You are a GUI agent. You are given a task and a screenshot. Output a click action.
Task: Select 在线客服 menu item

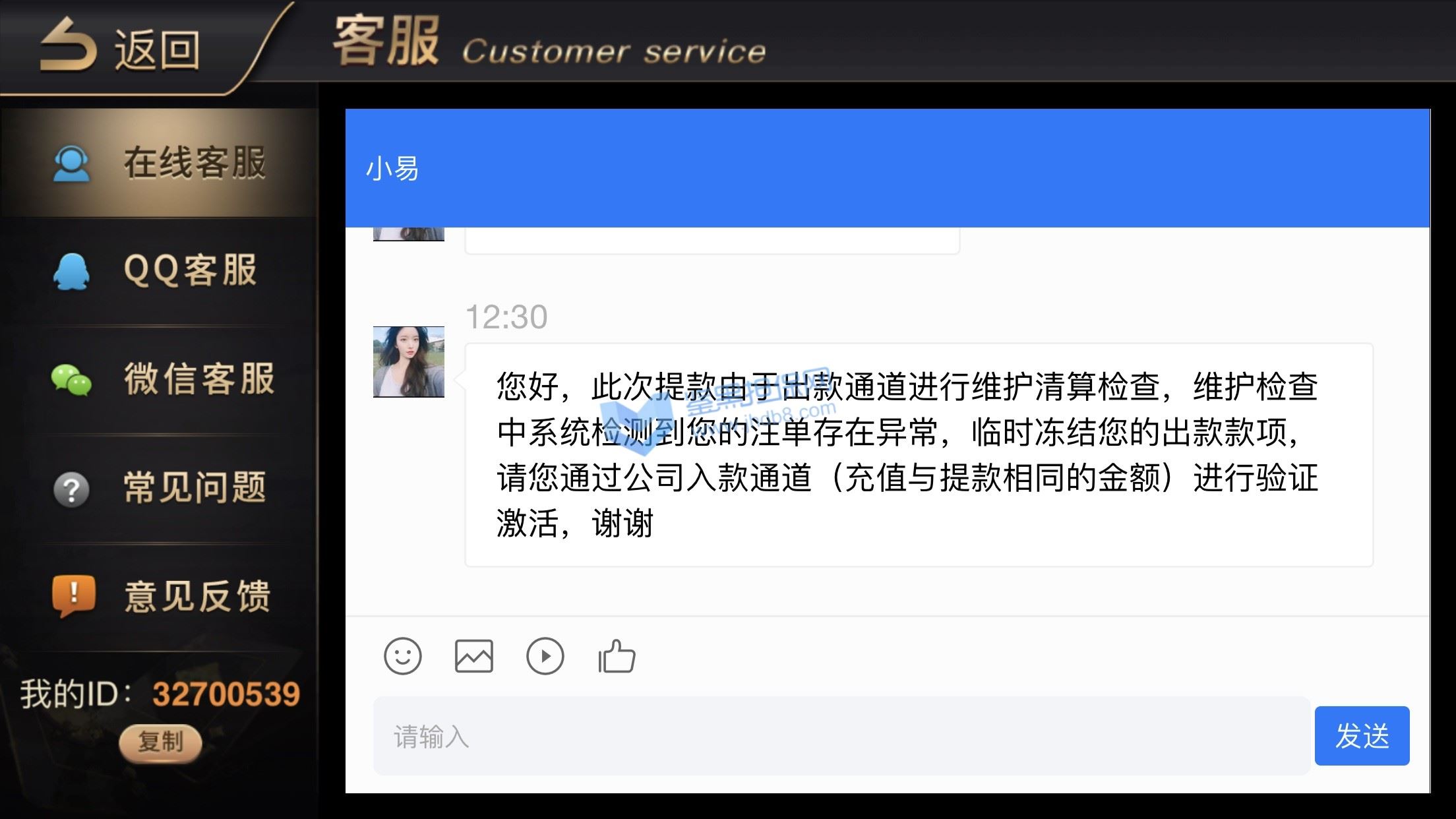(159, 164)
